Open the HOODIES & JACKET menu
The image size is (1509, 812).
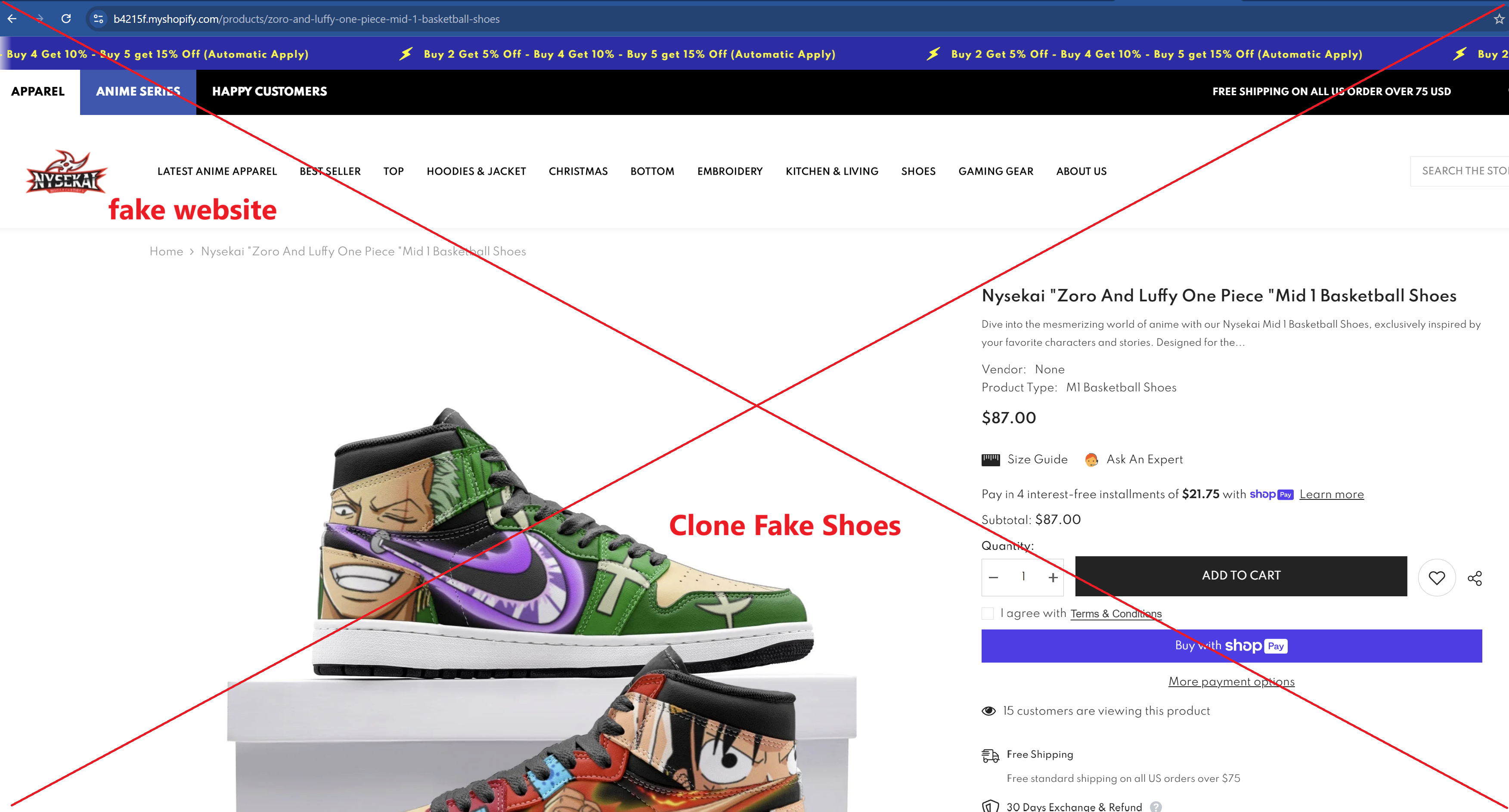tap(476, 171)
